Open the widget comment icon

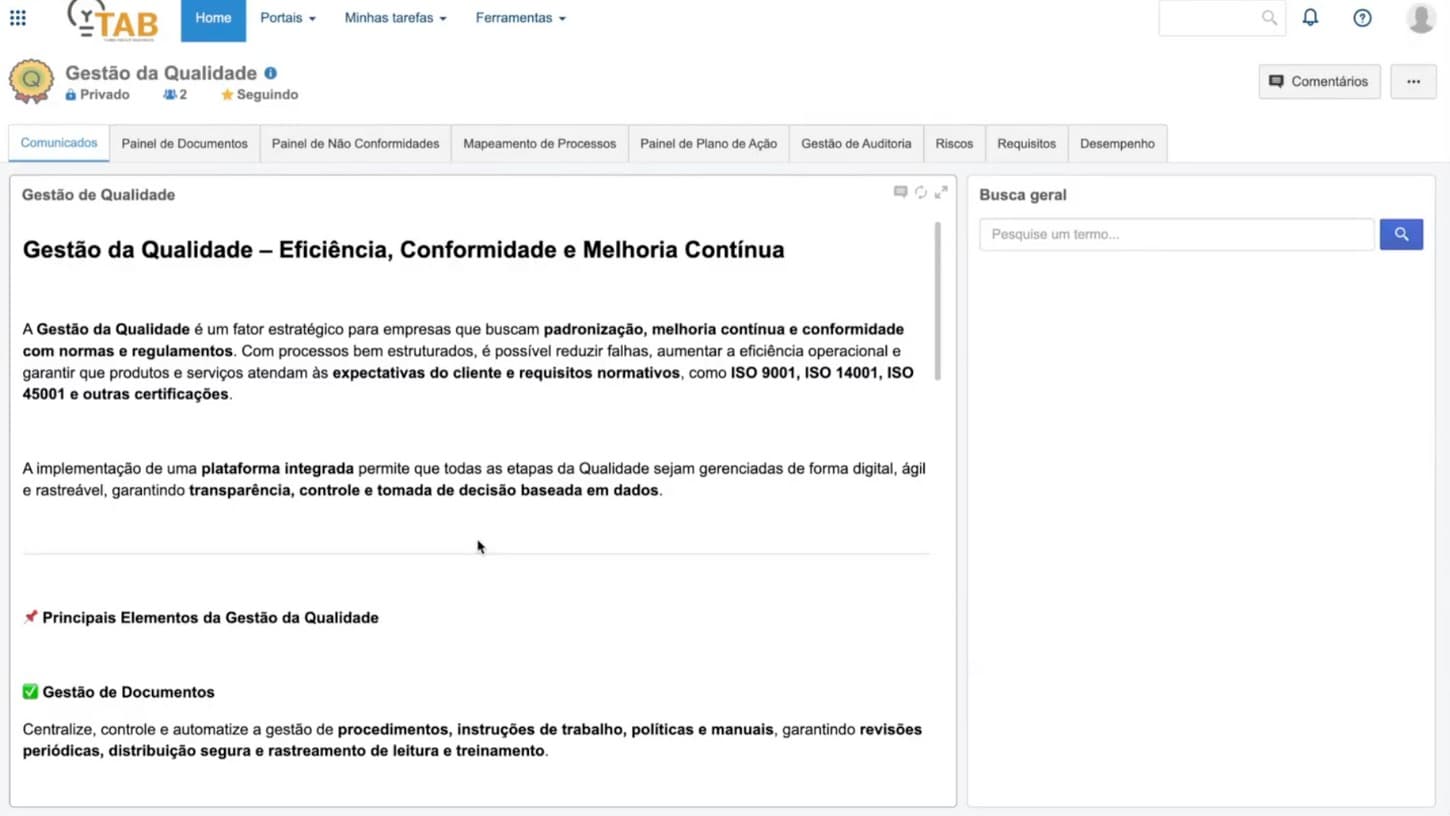click(x=900, y=192)
